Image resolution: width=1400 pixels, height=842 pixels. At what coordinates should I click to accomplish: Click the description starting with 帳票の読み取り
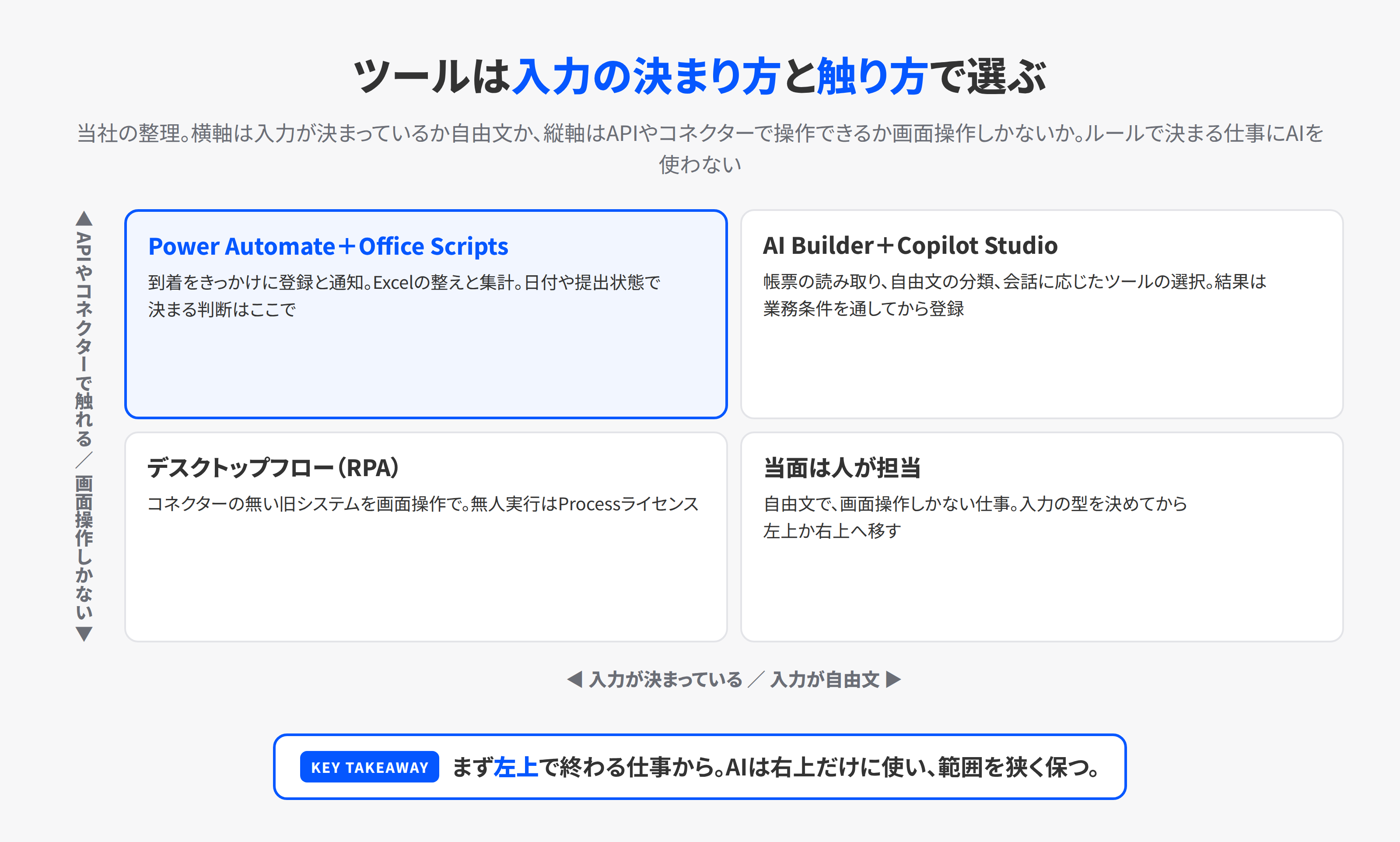point(1015,295)
